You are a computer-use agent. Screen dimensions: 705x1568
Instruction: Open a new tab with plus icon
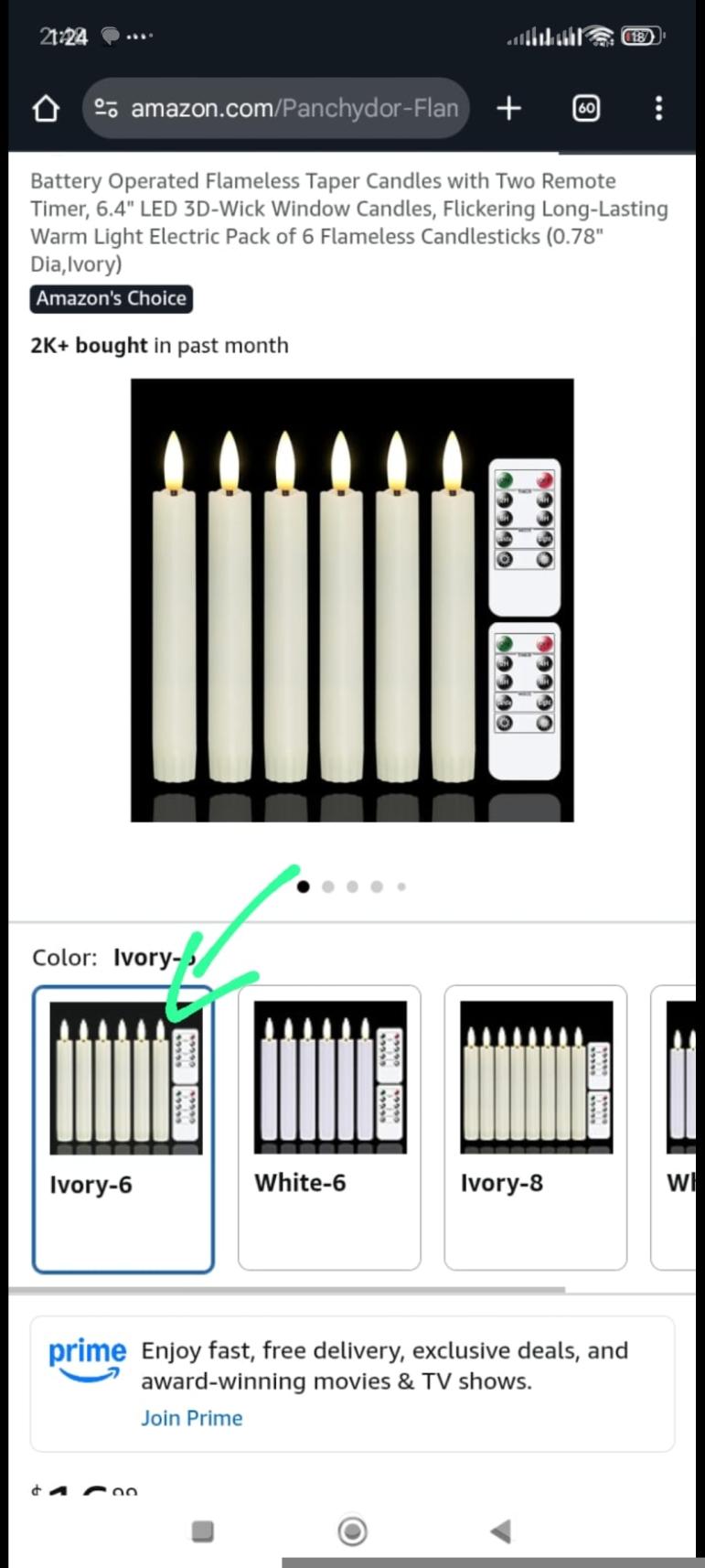click(508, 109)
